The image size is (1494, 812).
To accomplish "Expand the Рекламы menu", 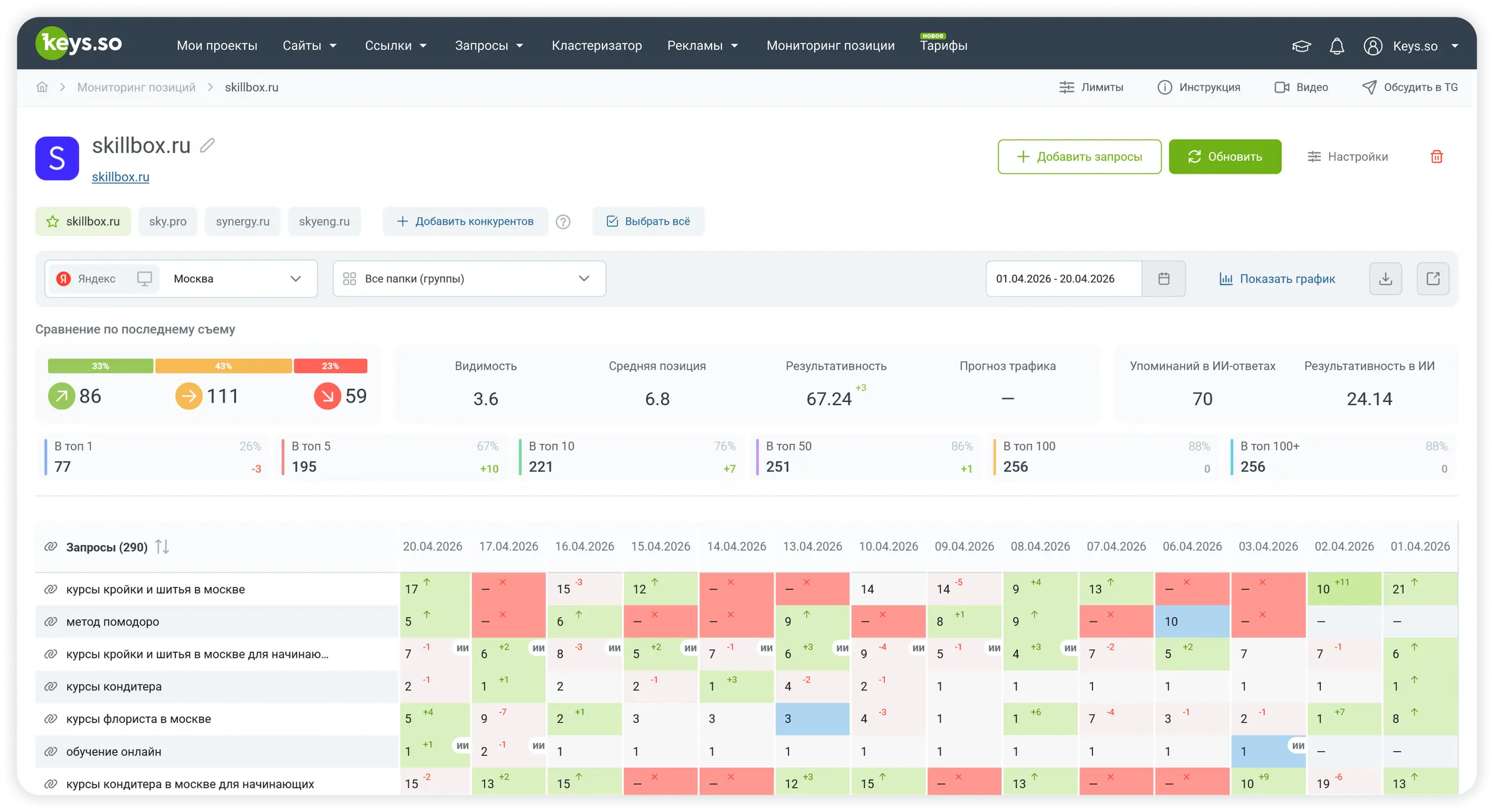I will 703,45.
